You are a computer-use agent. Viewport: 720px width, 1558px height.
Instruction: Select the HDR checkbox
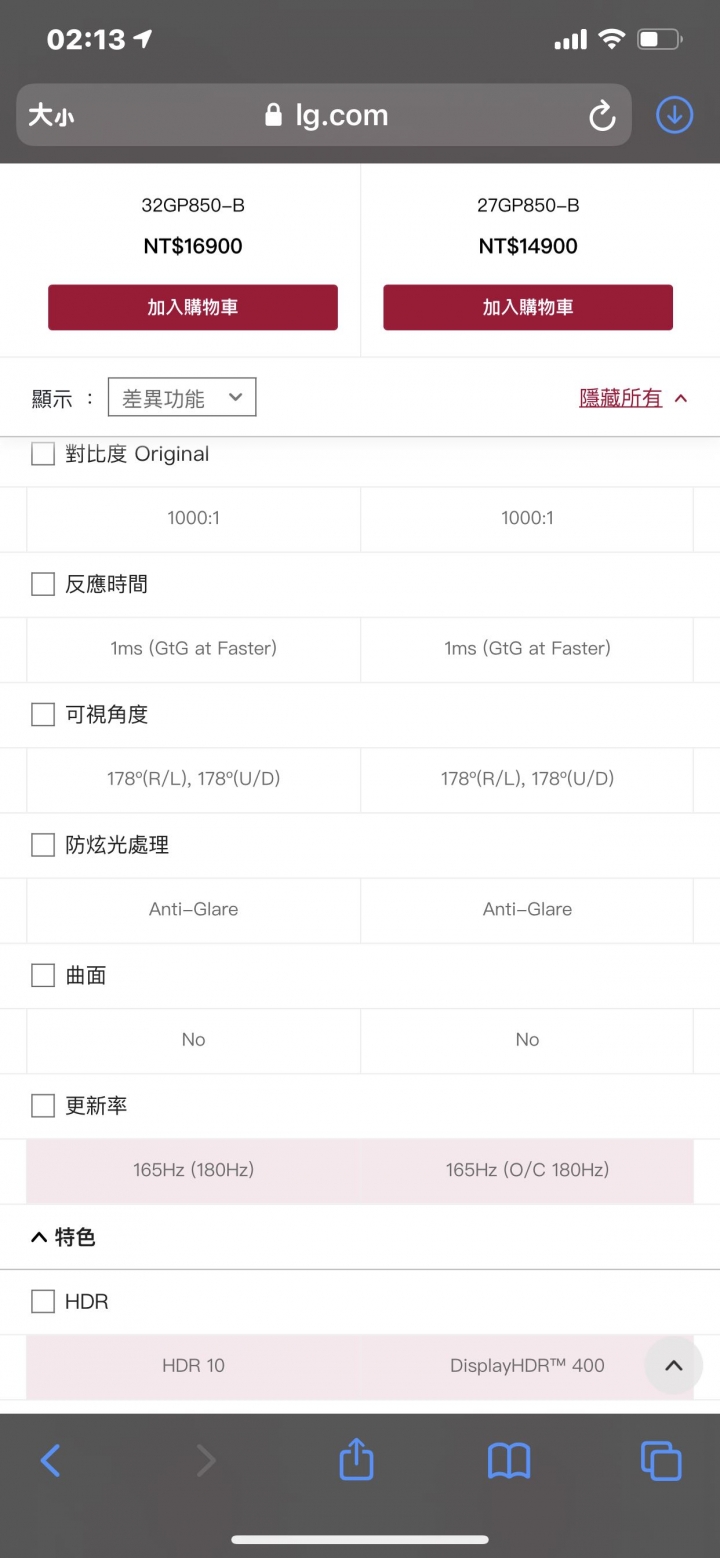[43, 1301]
